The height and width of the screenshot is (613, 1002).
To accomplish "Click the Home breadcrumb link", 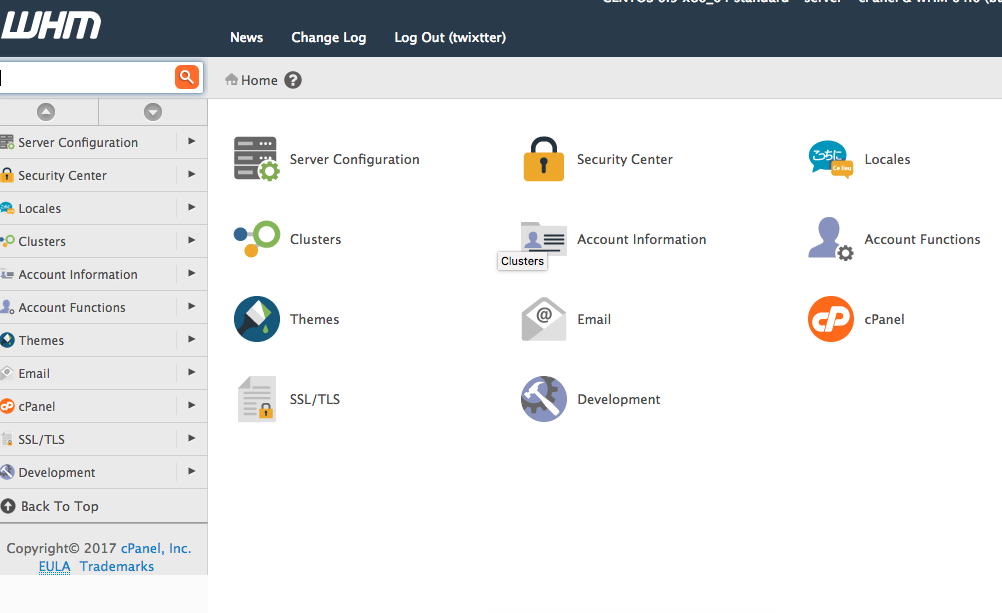I will (x=259, y=80).
